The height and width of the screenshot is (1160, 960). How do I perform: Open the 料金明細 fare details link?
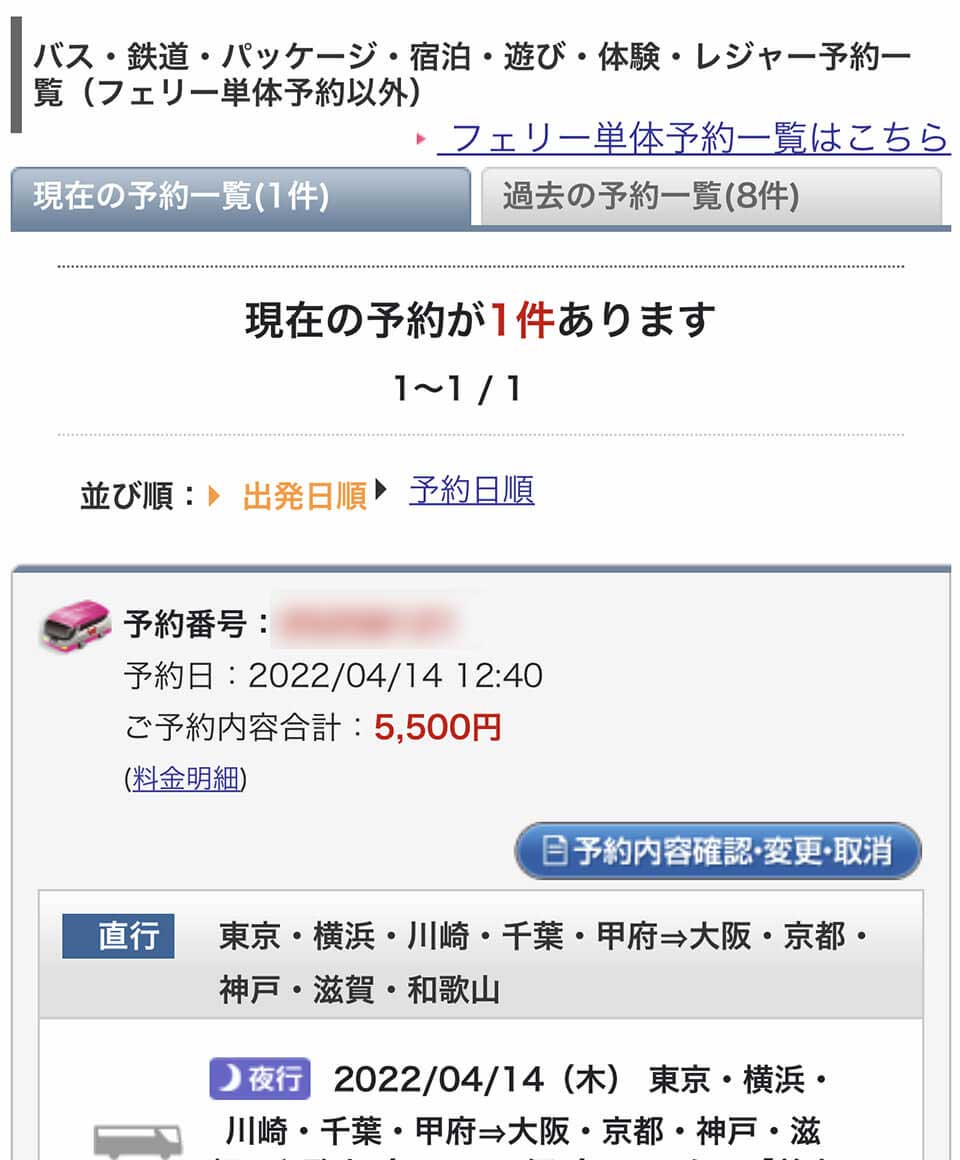click(x=186, y=778)
